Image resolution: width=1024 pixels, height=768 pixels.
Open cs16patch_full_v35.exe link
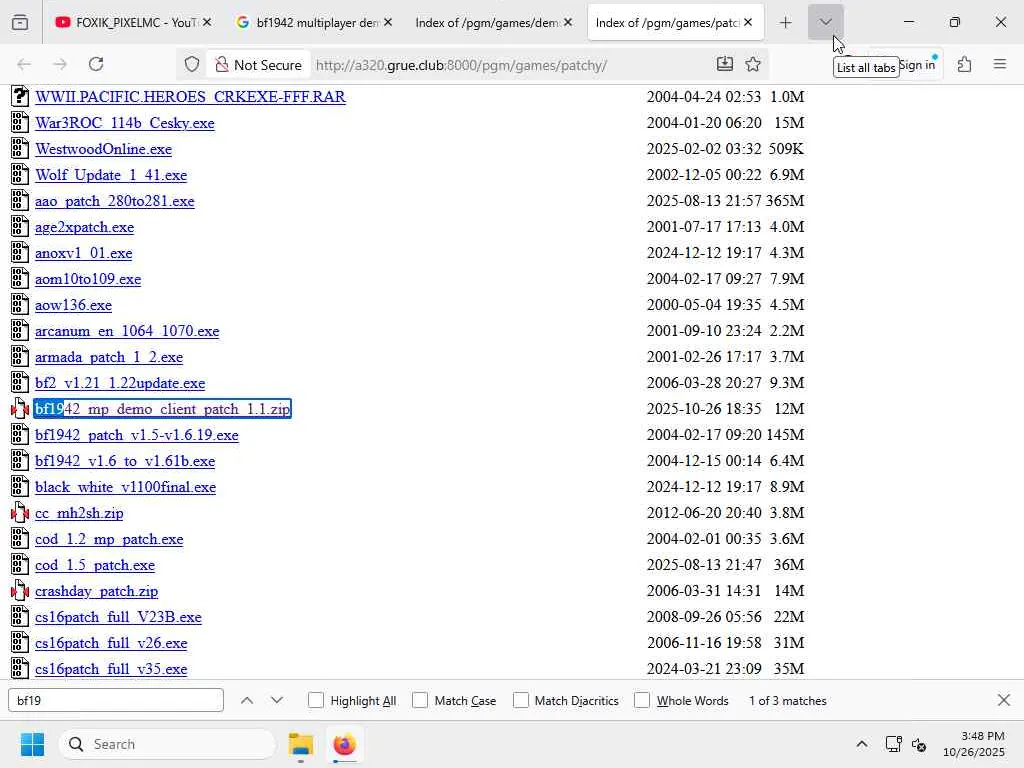point(110,669)
